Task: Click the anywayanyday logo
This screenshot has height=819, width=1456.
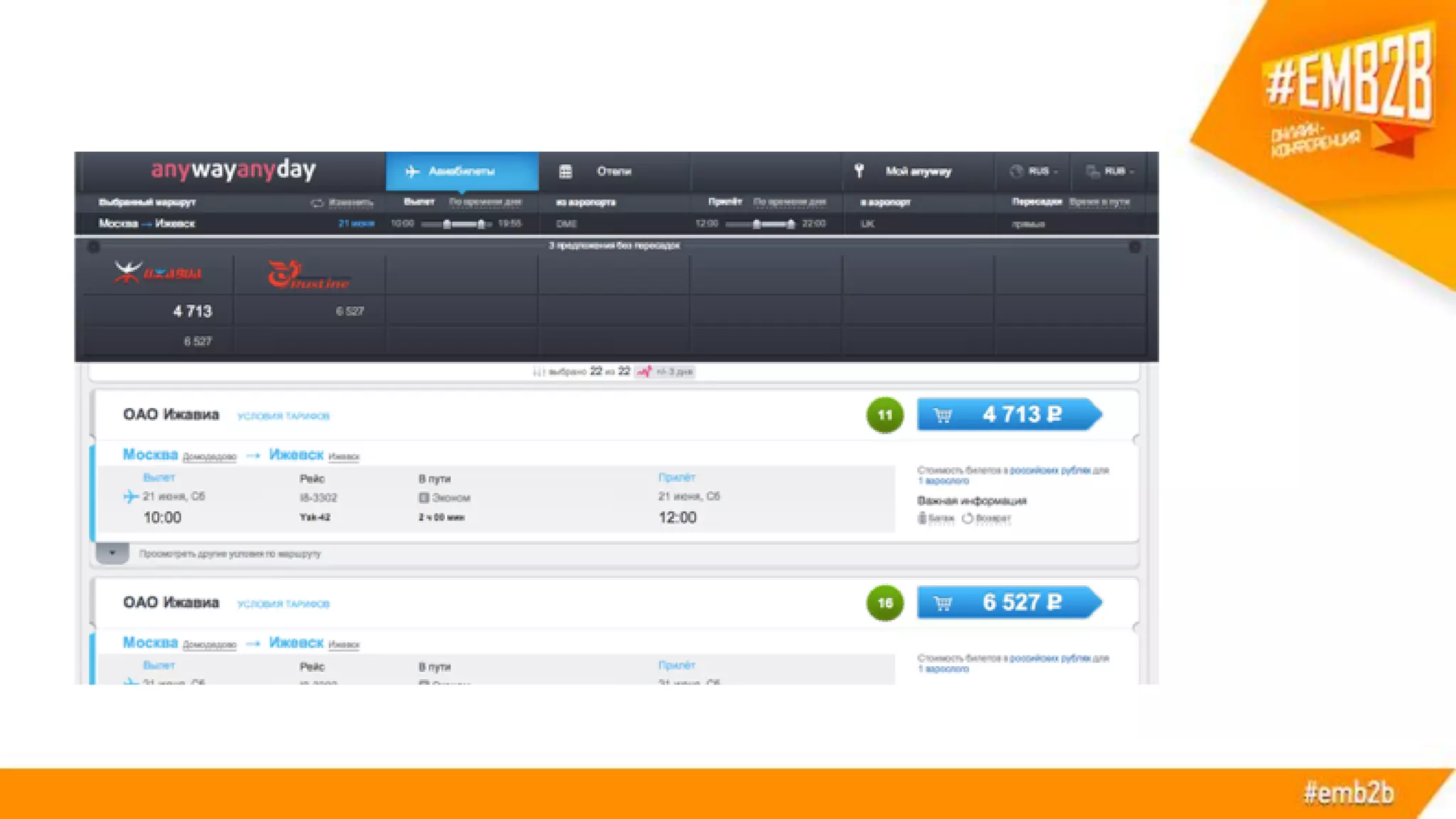Action: click(x=233, y=170)
